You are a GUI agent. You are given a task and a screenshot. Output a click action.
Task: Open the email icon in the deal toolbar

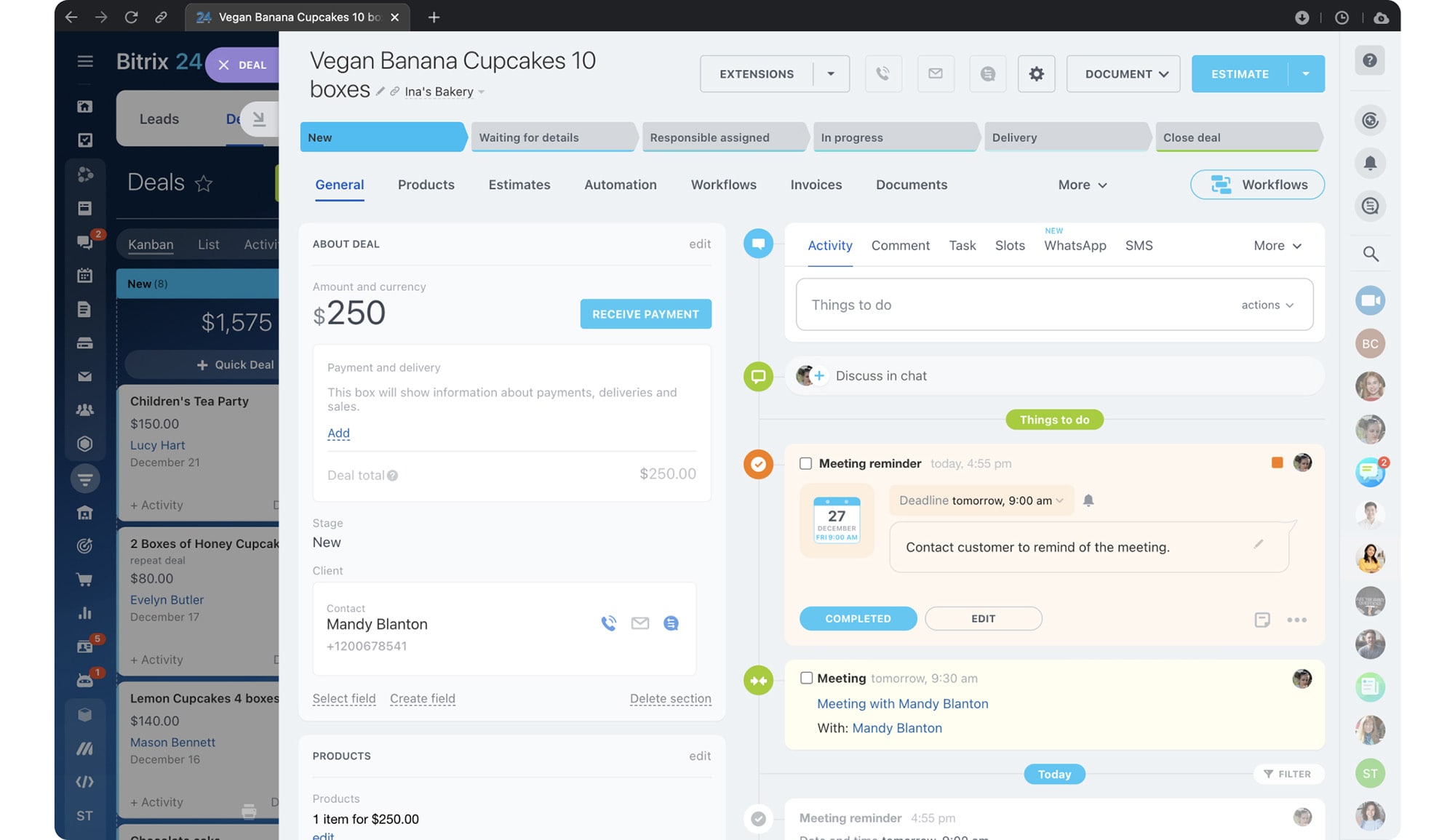936,73
